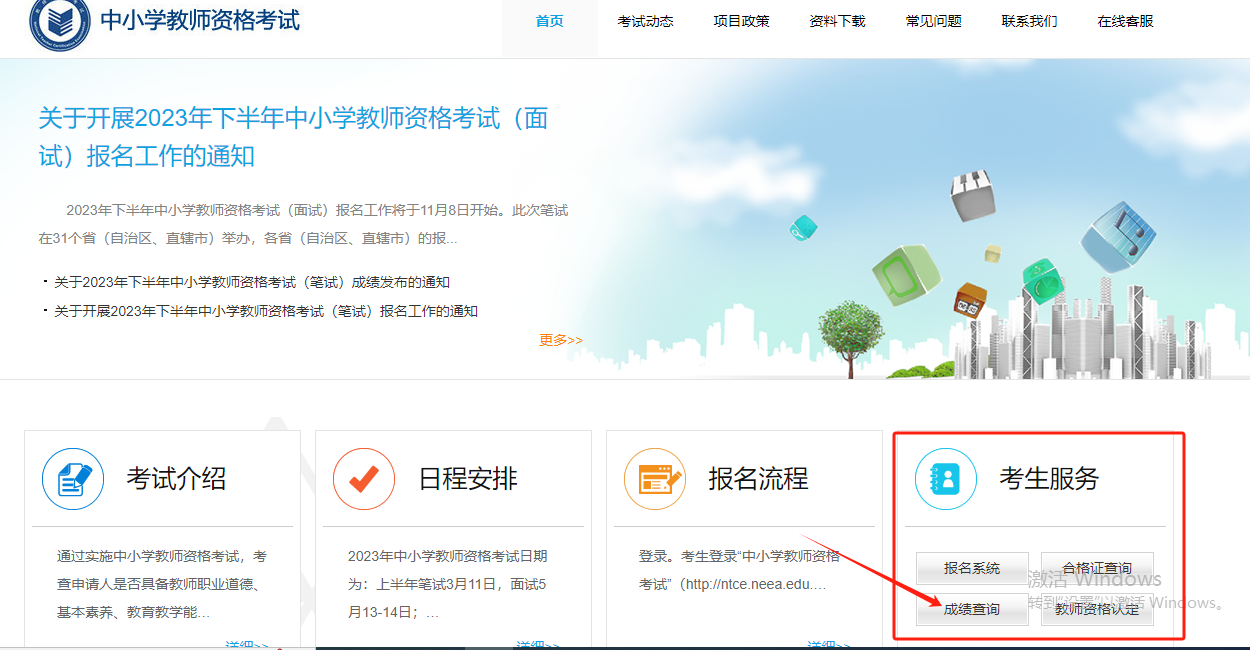Click the 报名流程 orange newspaper icon

(655, 479)
